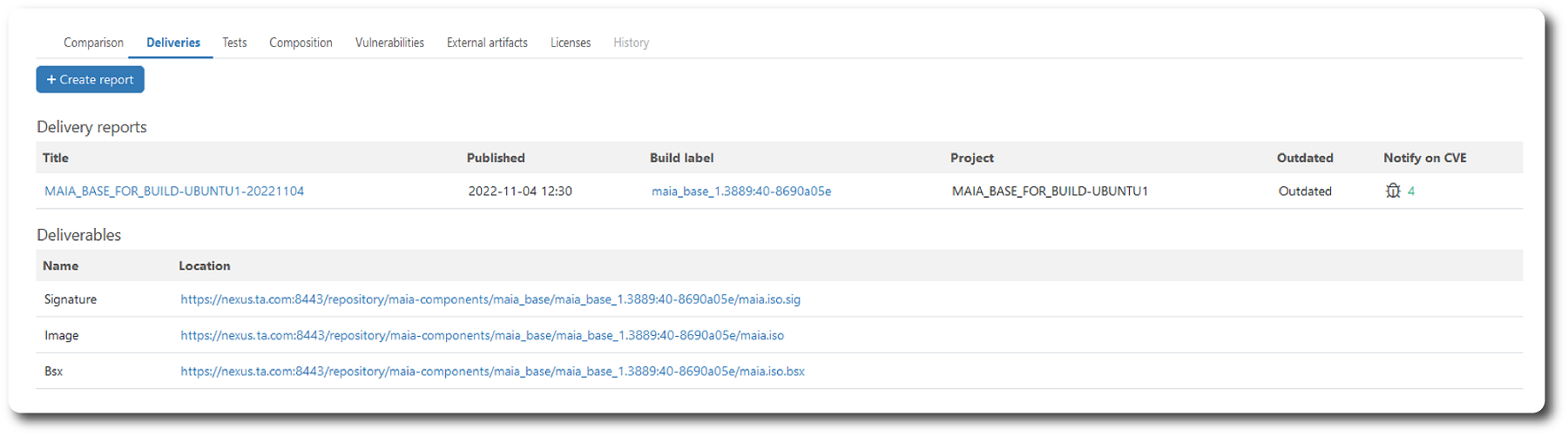Open the maia.iso.sig signature link
Screen dimensions: 1568x436
coord(490,299)
